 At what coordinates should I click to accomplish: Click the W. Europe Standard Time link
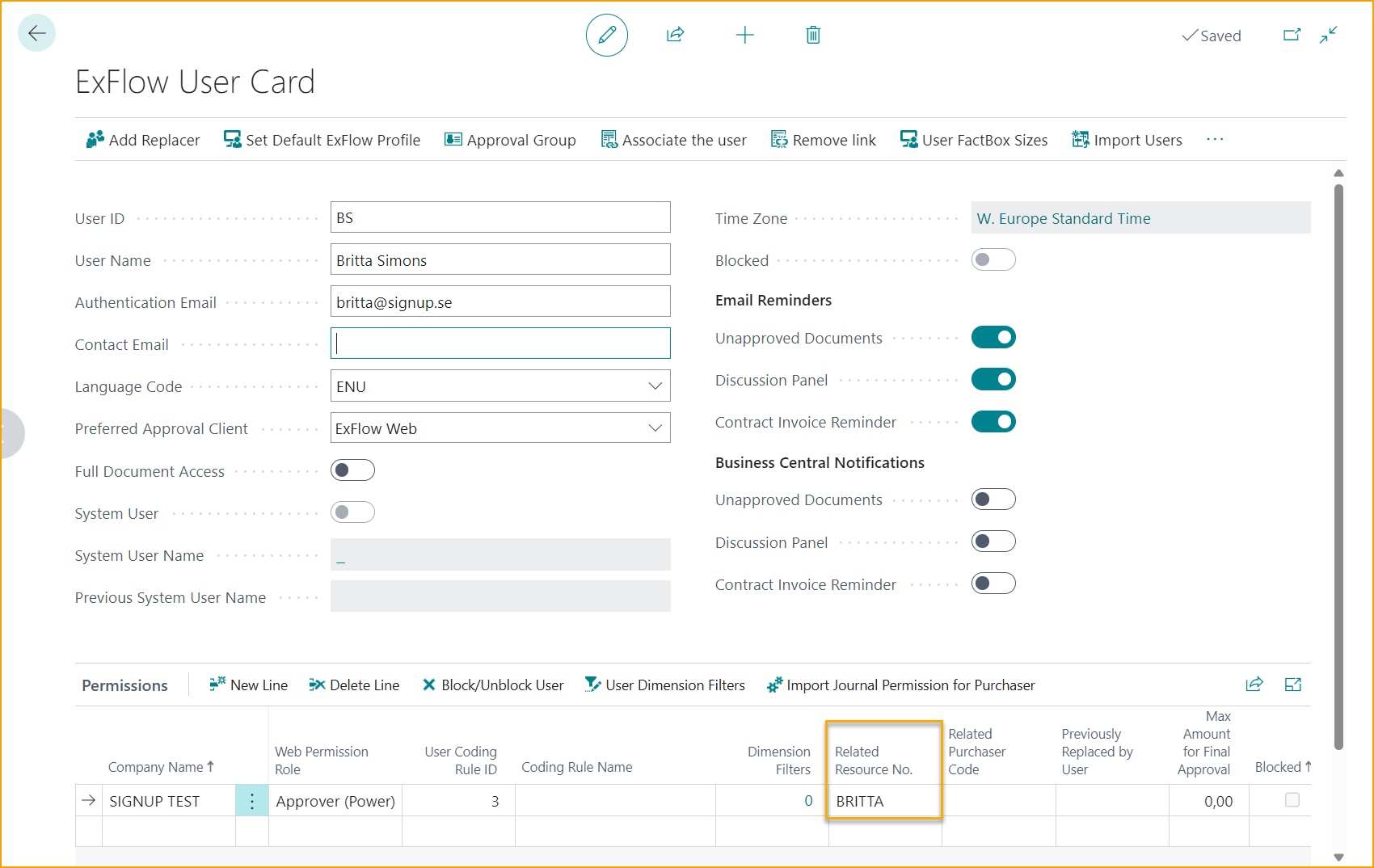[x=1063, y=219]
